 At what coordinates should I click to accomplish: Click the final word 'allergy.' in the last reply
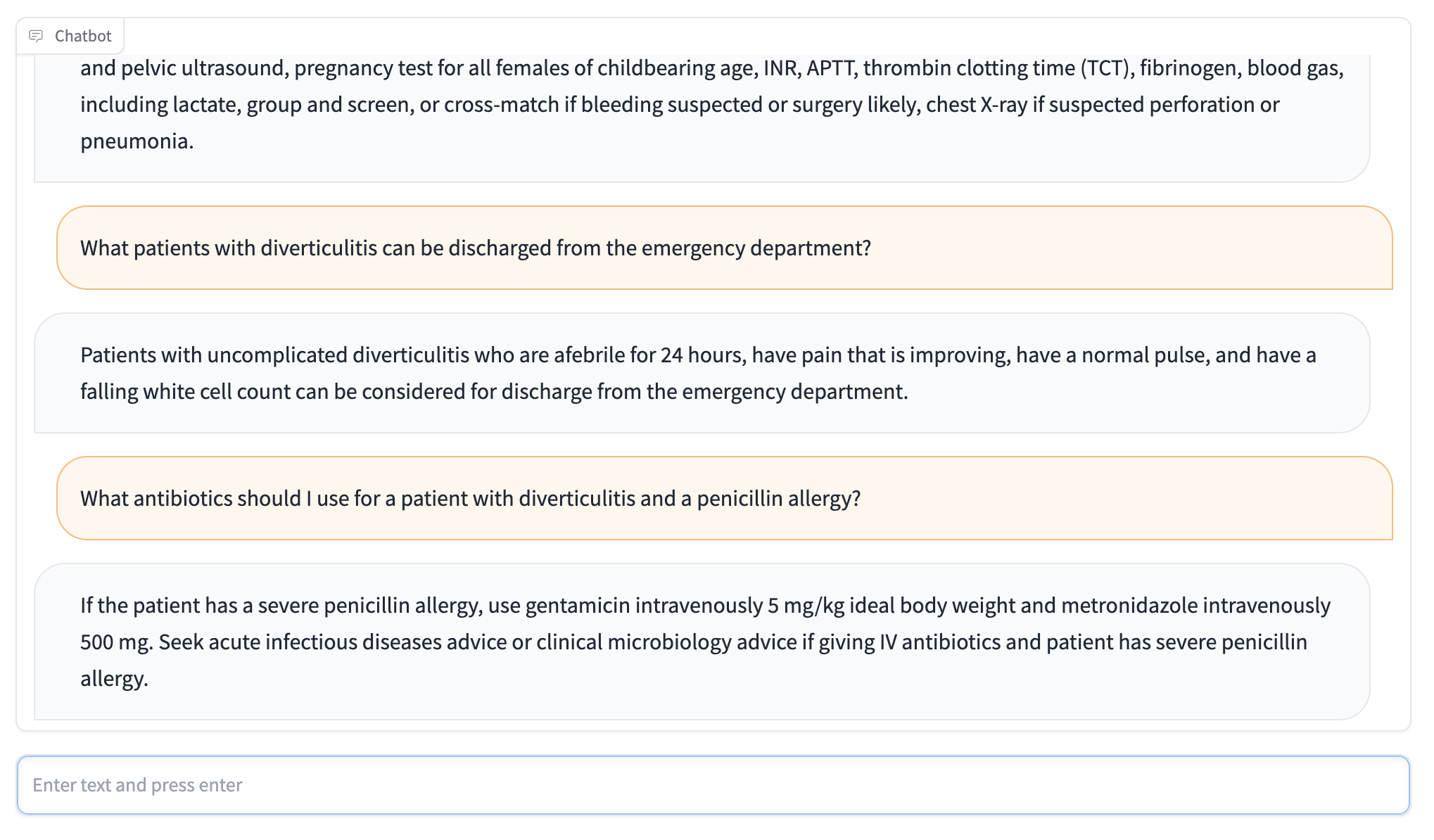click(114, 679)
